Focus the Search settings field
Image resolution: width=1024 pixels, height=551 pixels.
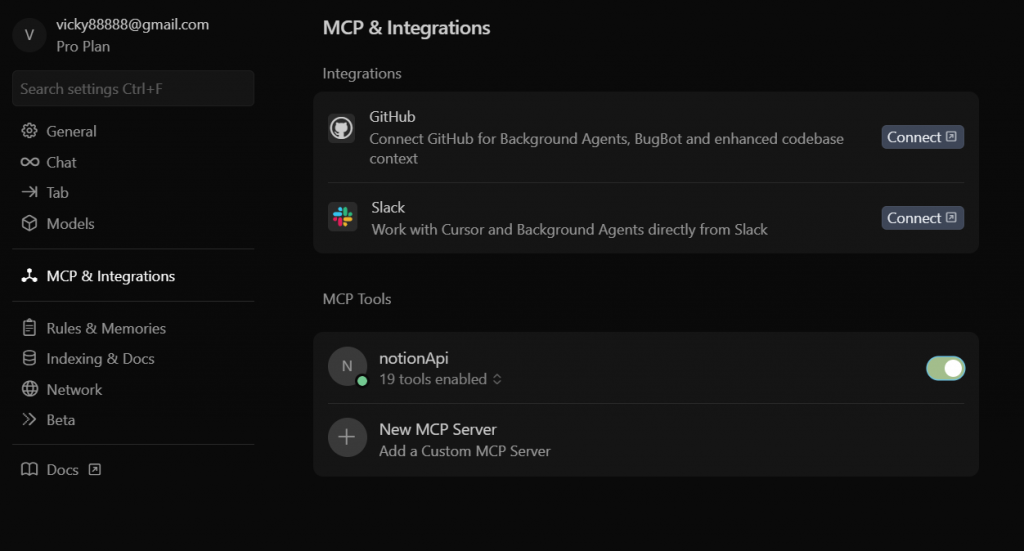(x=133, y=89)
